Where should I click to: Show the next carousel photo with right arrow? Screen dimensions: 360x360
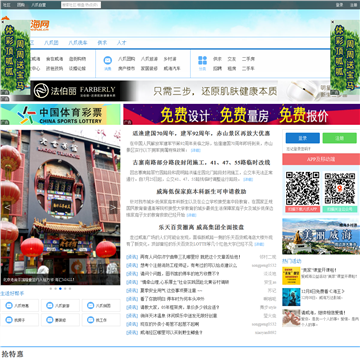113,207
